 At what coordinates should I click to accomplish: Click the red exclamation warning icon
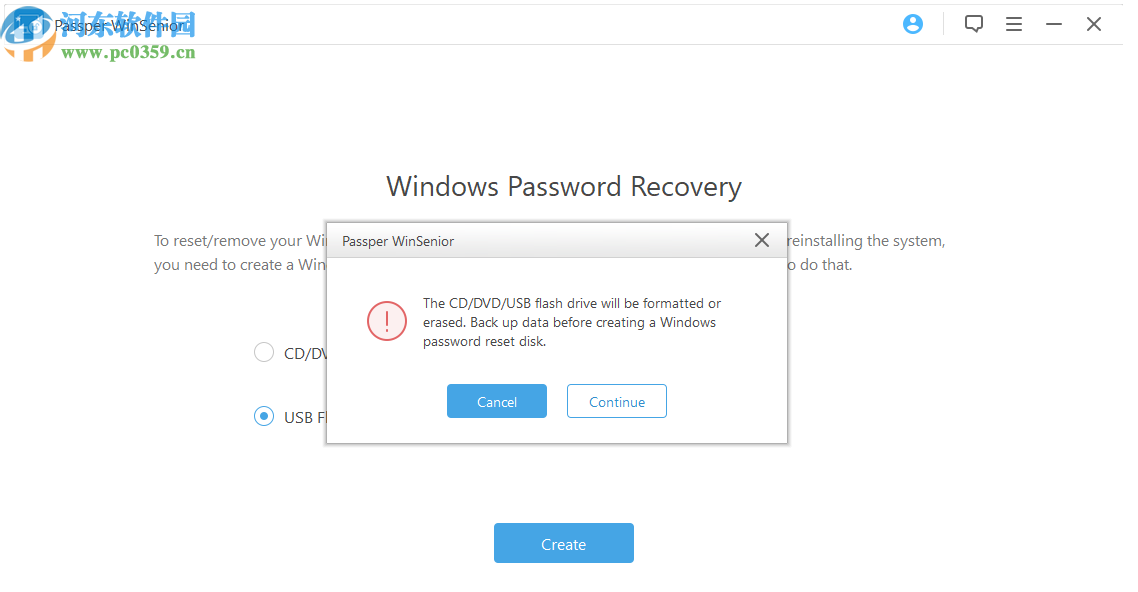click(x=387, y=321)
